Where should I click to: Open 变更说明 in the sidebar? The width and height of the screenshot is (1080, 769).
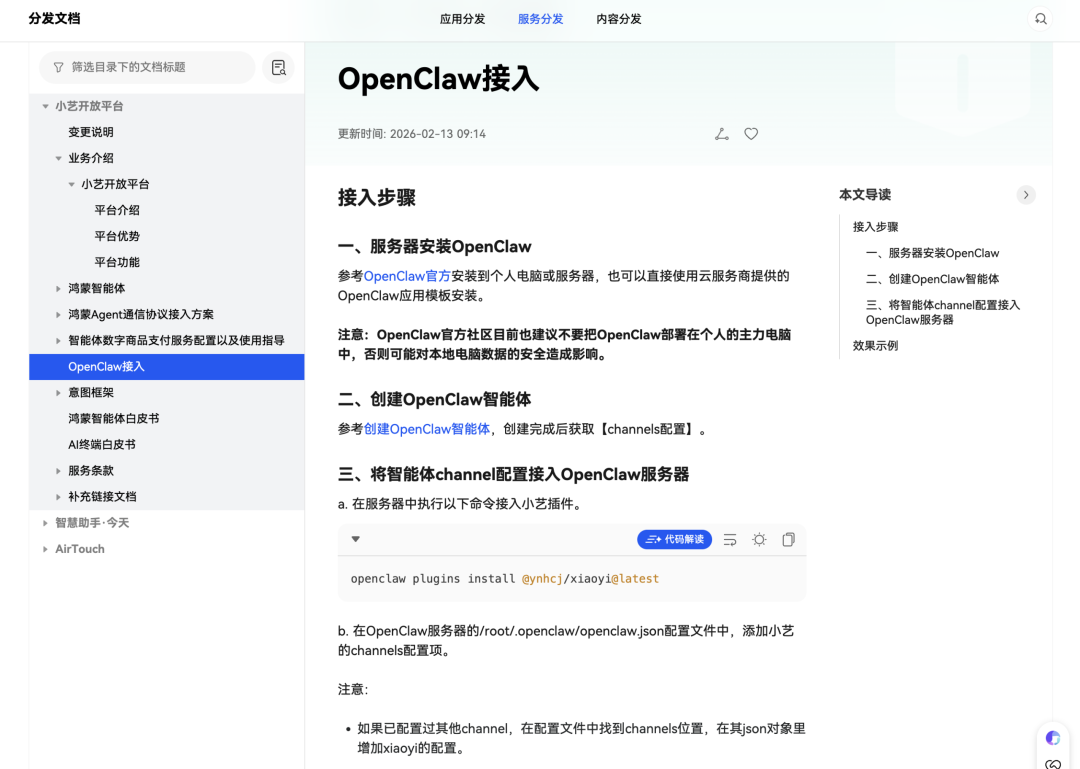coord(91,132)
